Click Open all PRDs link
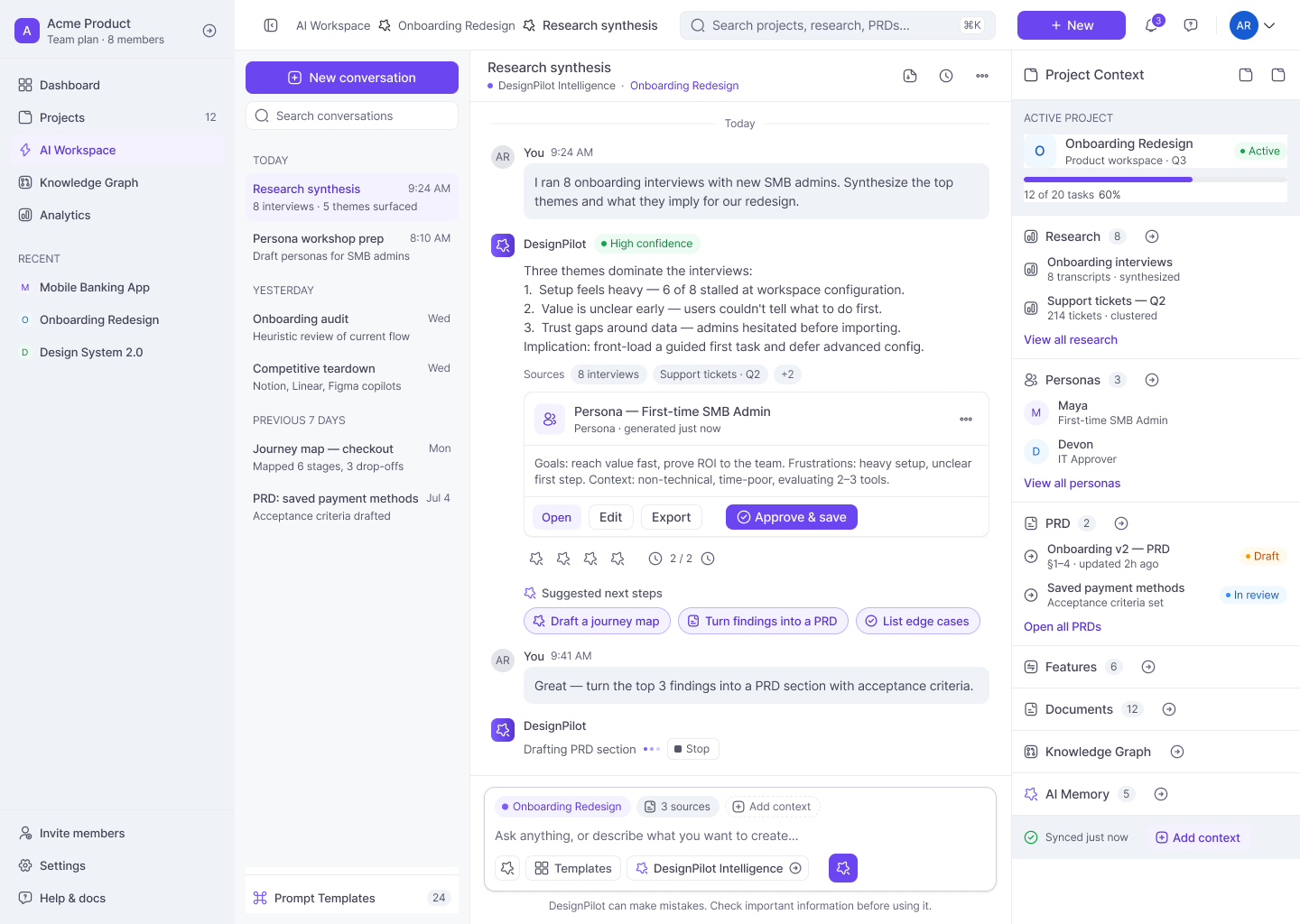The height and width of the screenshot is (924, 1300). (1063, 626)
